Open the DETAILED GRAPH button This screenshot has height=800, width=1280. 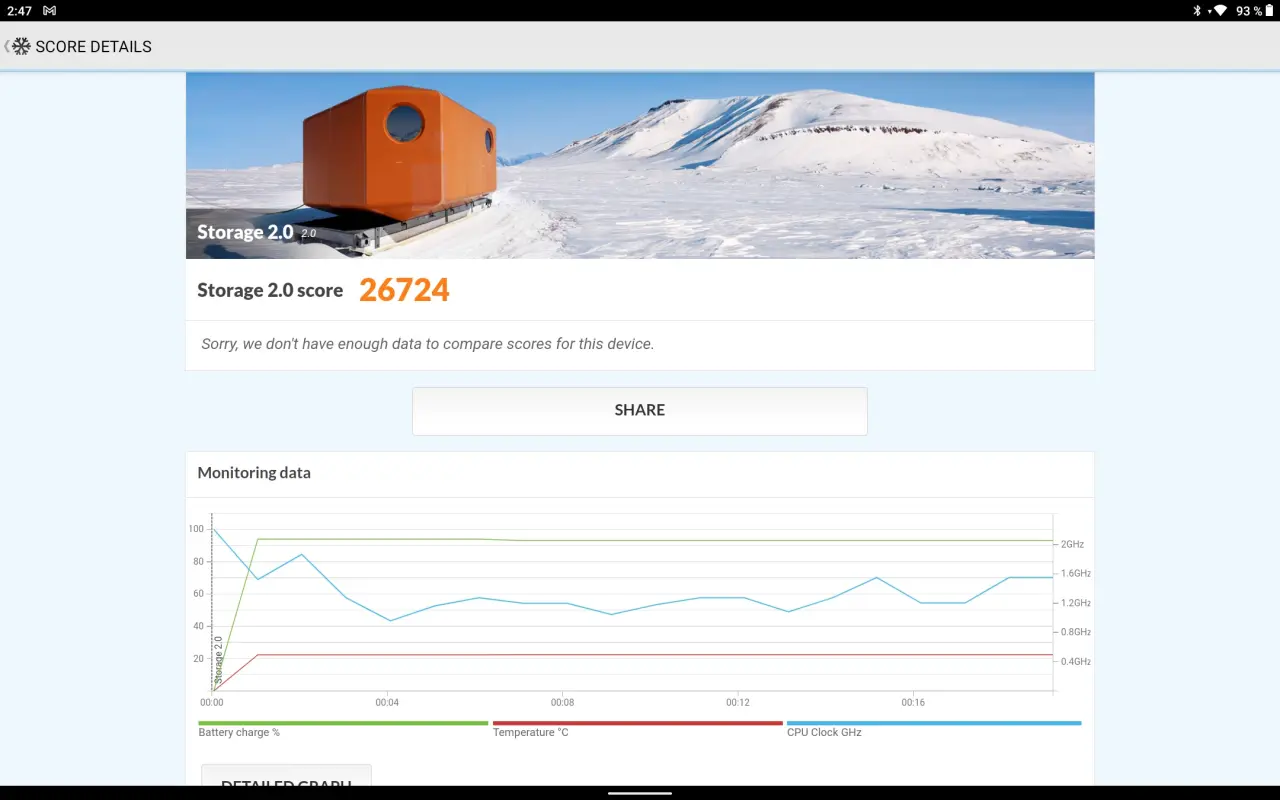pos(286,781)
